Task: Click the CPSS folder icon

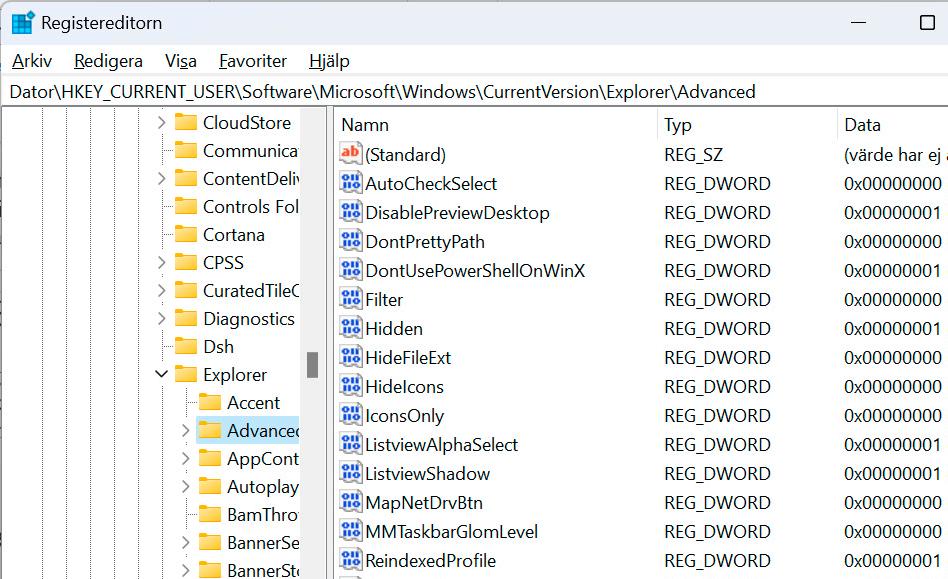Action: [186, 262]
